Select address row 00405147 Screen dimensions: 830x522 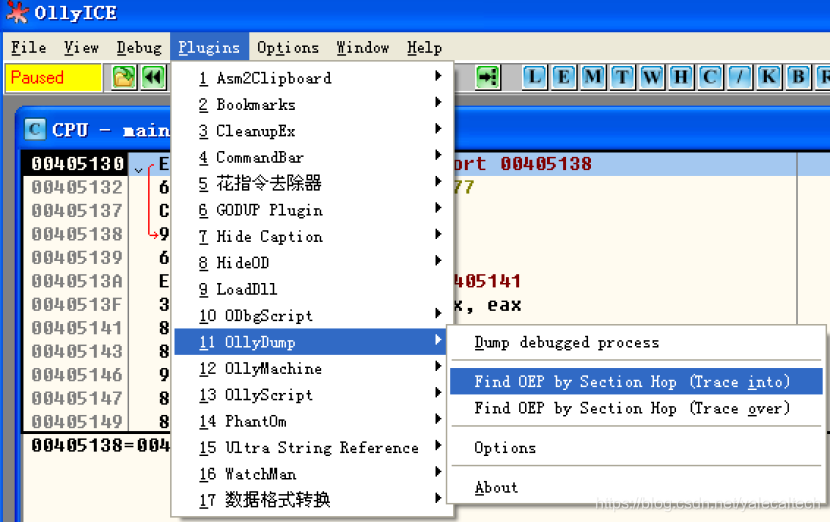pos(77,398)
